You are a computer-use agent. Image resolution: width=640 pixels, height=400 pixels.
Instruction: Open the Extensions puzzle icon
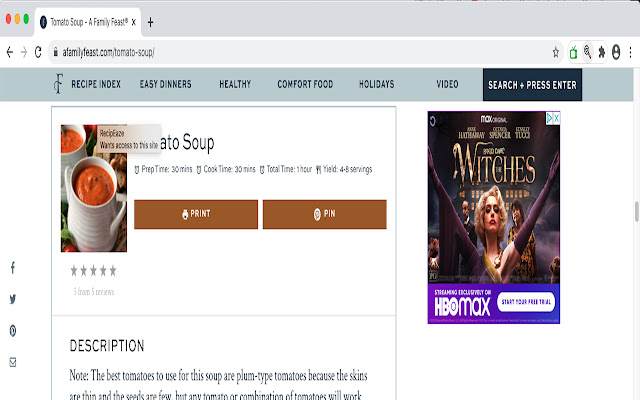click(602, 52)
